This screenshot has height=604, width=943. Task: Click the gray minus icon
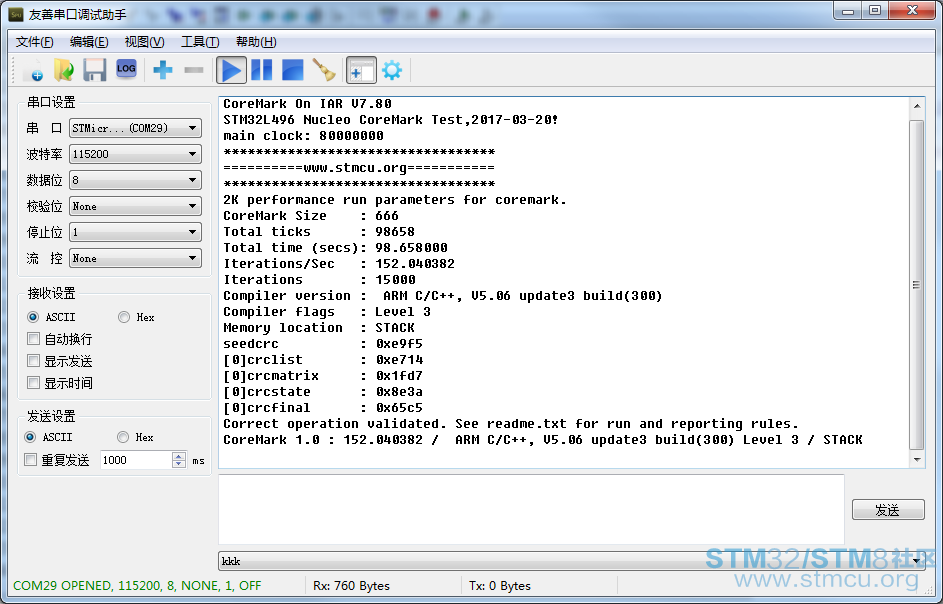click(194, 70)
